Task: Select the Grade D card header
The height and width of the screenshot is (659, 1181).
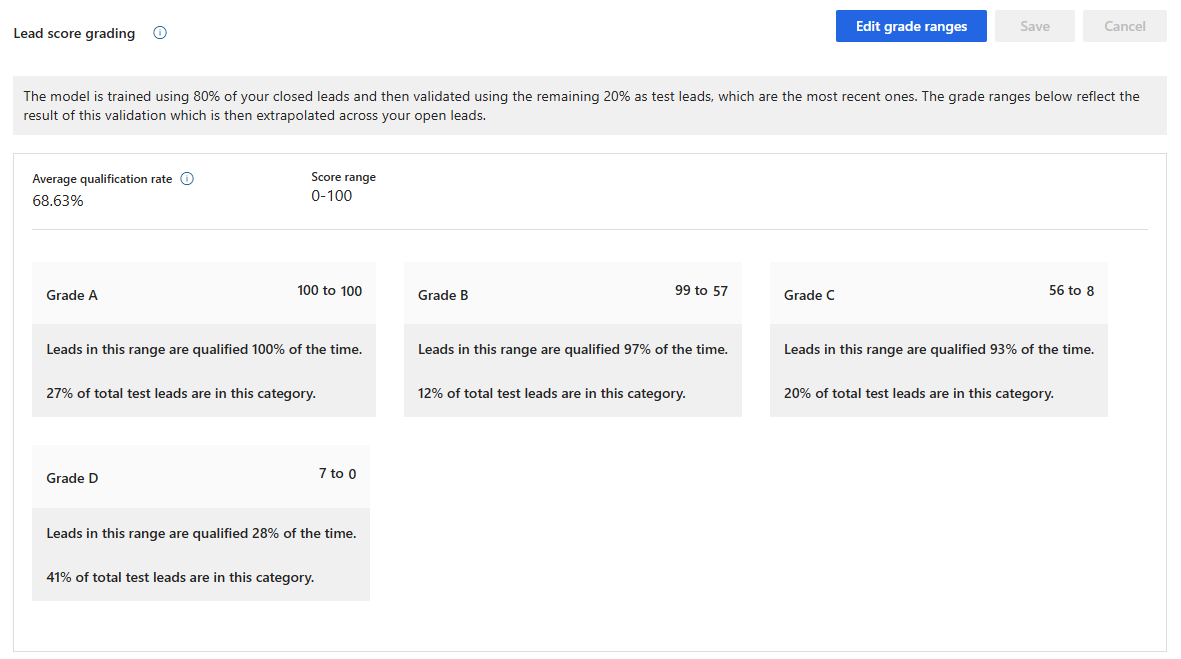Action: 72,478
